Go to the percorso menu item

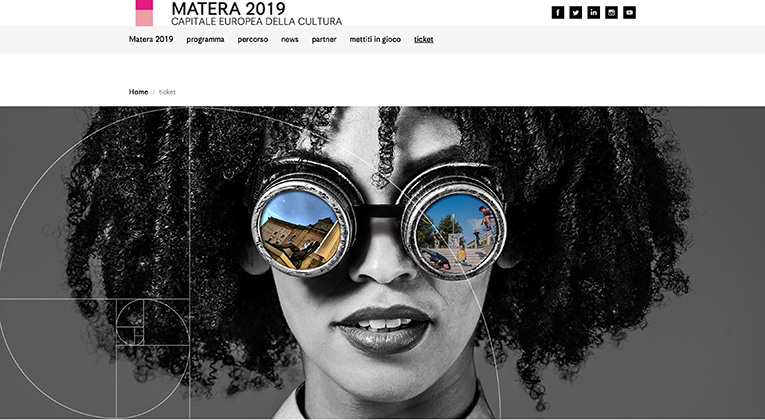(x=253, y=40)
